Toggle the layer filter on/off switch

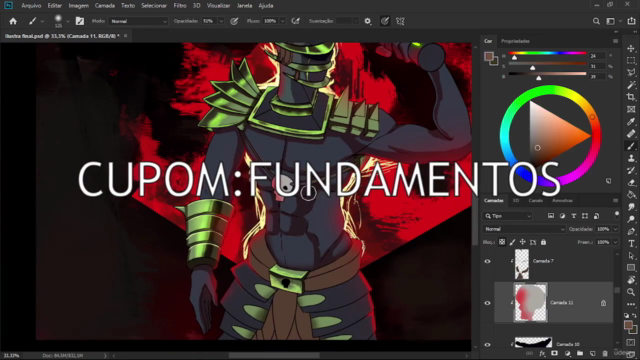coord(617,215)
